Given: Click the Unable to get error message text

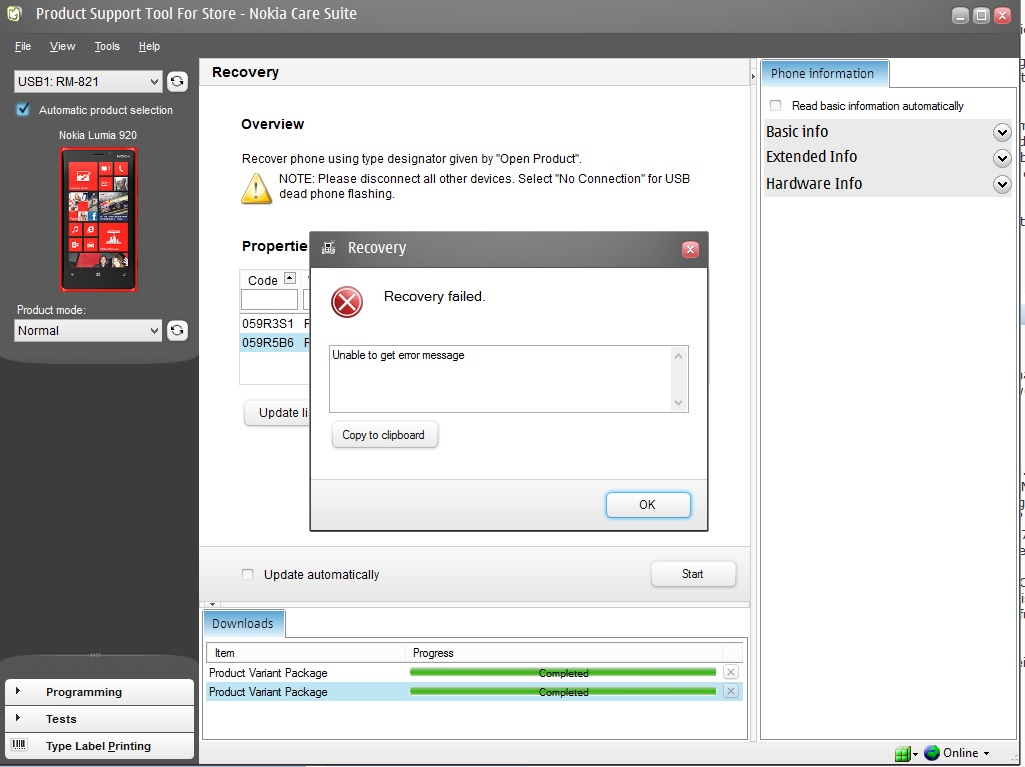Looking at the screenshot, I should tap(398, 355).
